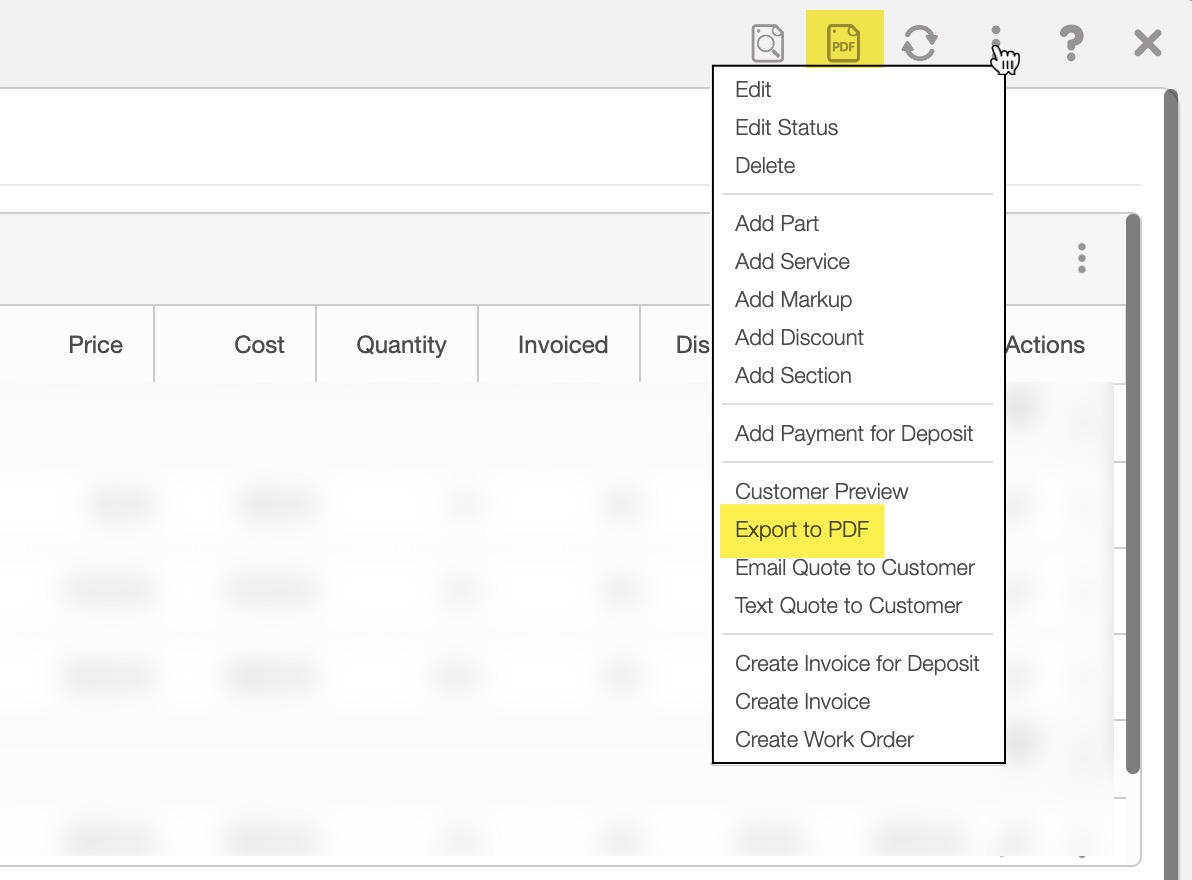The image size is (1192, 880).
Task: Select Add Service menu entry
Action: [792, 262]
